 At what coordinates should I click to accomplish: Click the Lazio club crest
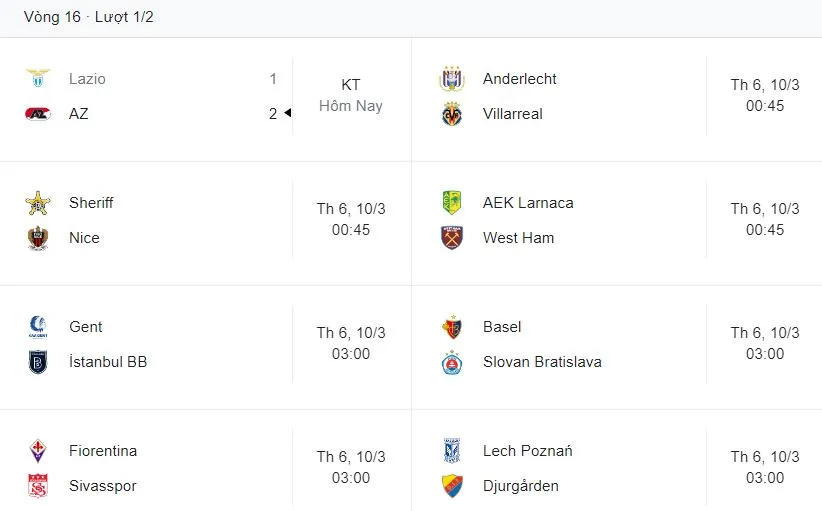37,79
